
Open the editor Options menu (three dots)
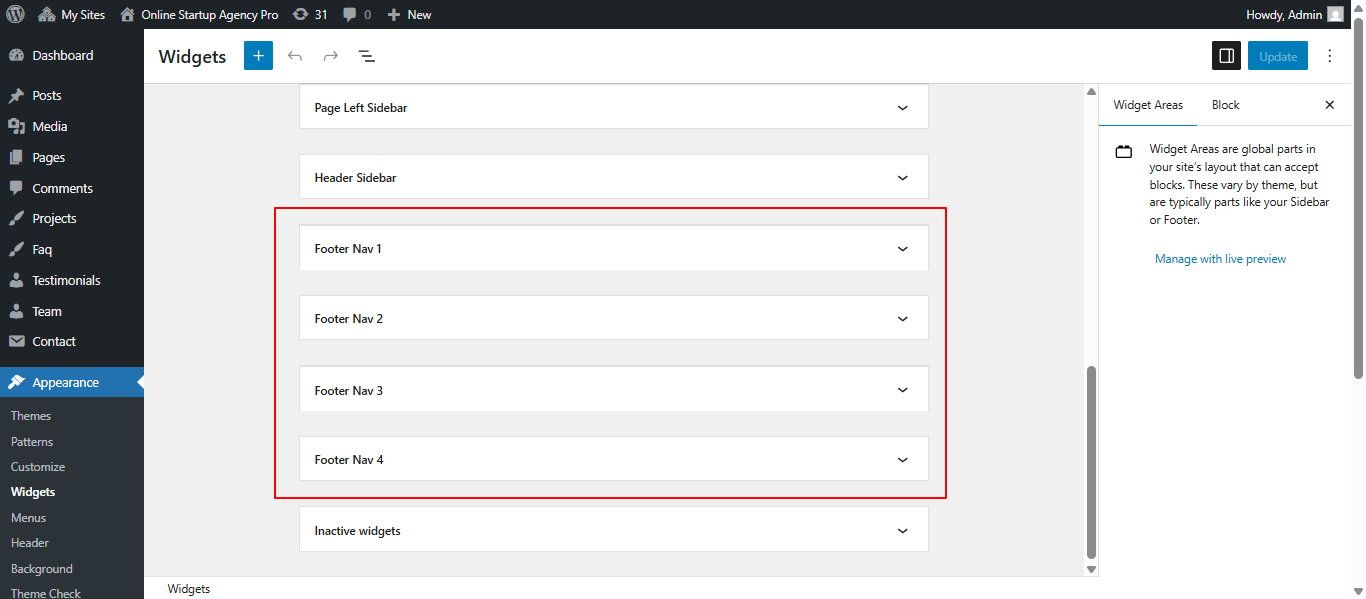(x=1330, y=55)
